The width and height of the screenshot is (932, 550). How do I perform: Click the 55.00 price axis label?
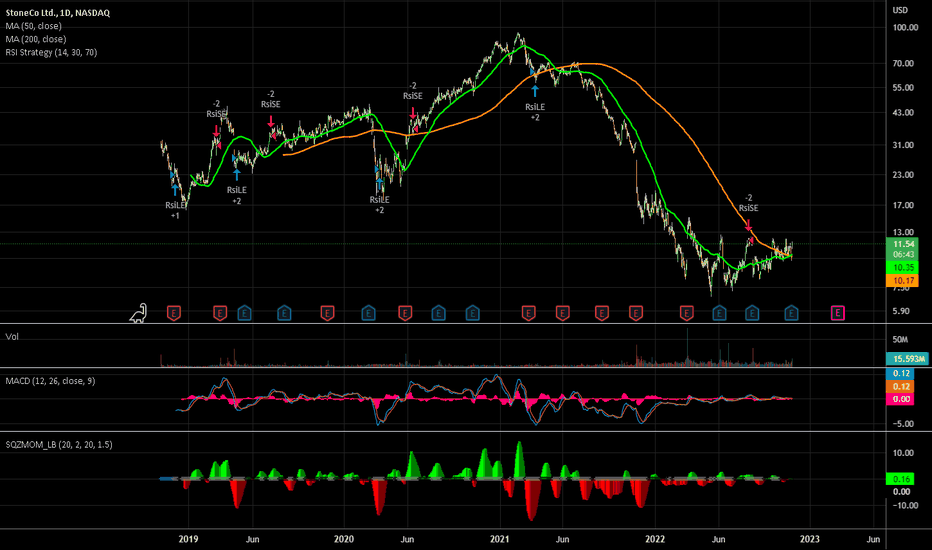coord(903,87)
